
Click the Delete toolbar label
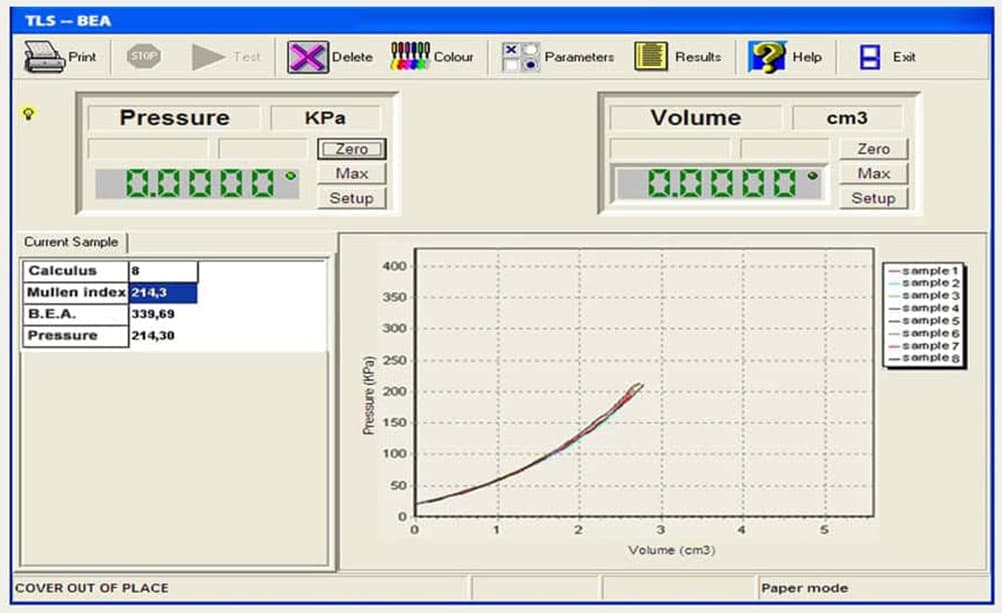click(x=352, y=57)
